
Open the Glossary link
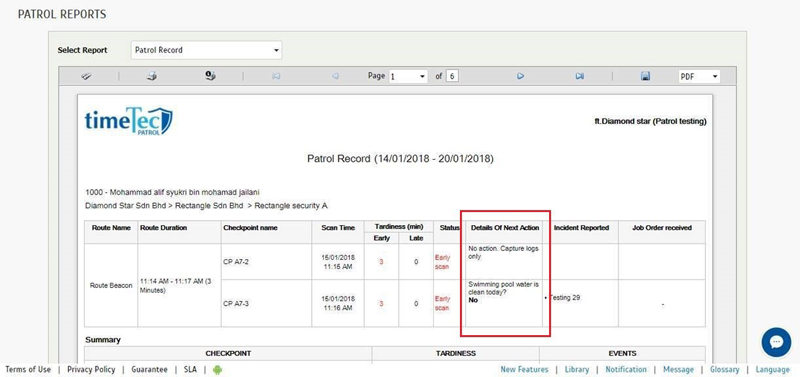pos(724,369)
